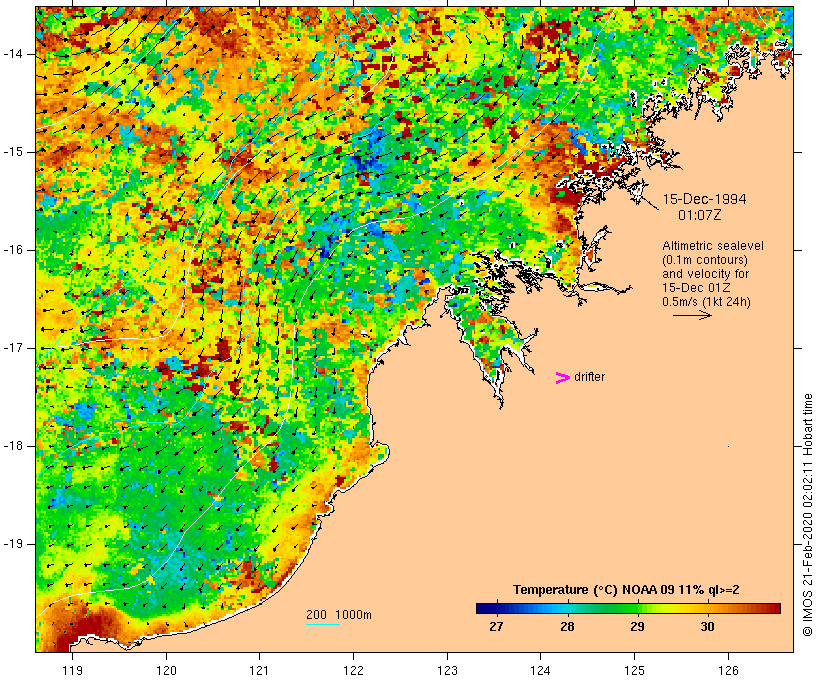Click the dark red end of the temperature colorbar

pos(775,608)
